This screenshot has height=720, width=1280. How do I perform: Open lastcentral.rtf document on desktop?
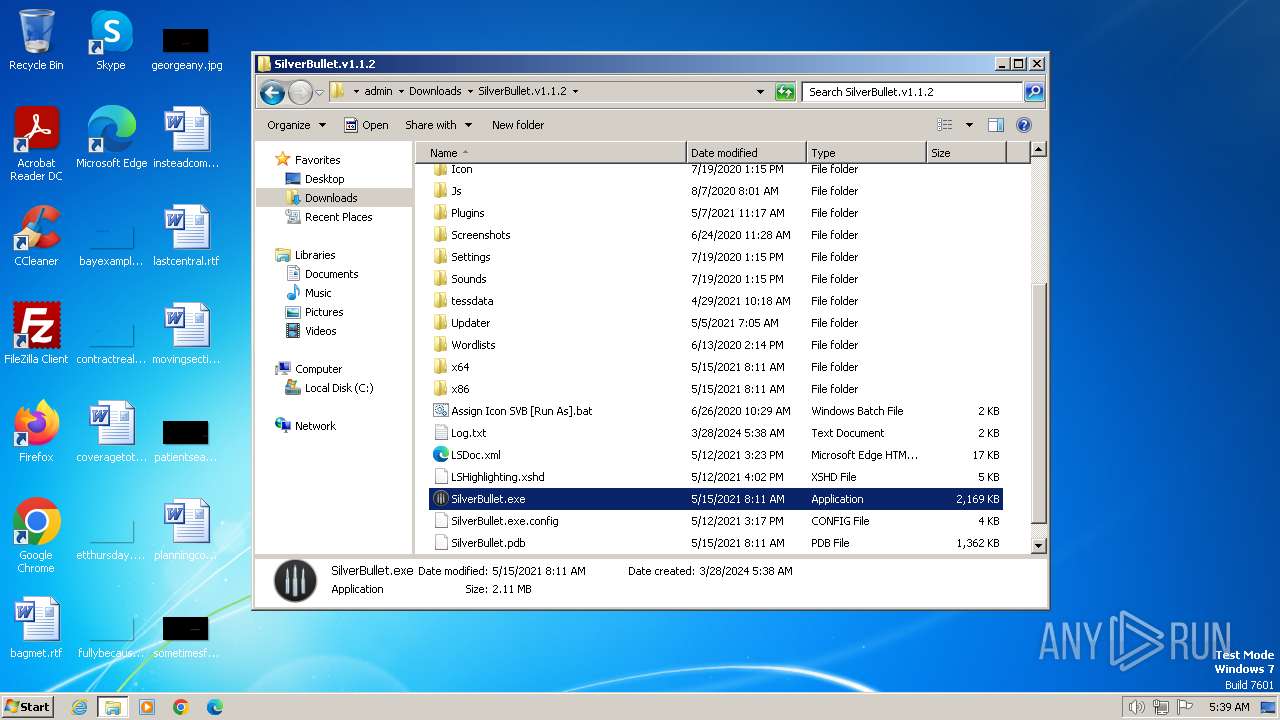[x=186, y=236]
